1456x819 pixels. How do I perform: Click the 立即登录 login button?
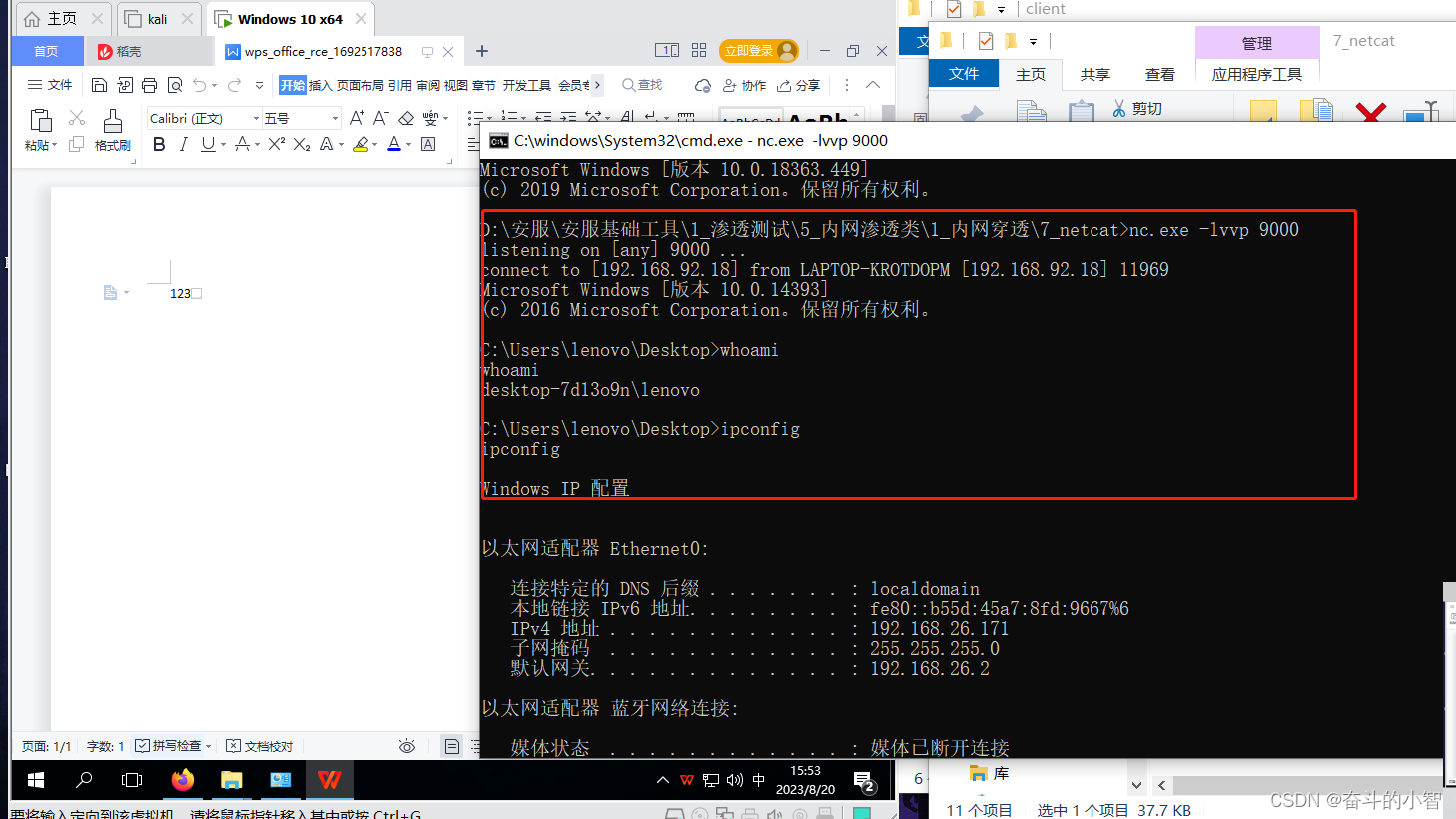click(x=759, y=50)
